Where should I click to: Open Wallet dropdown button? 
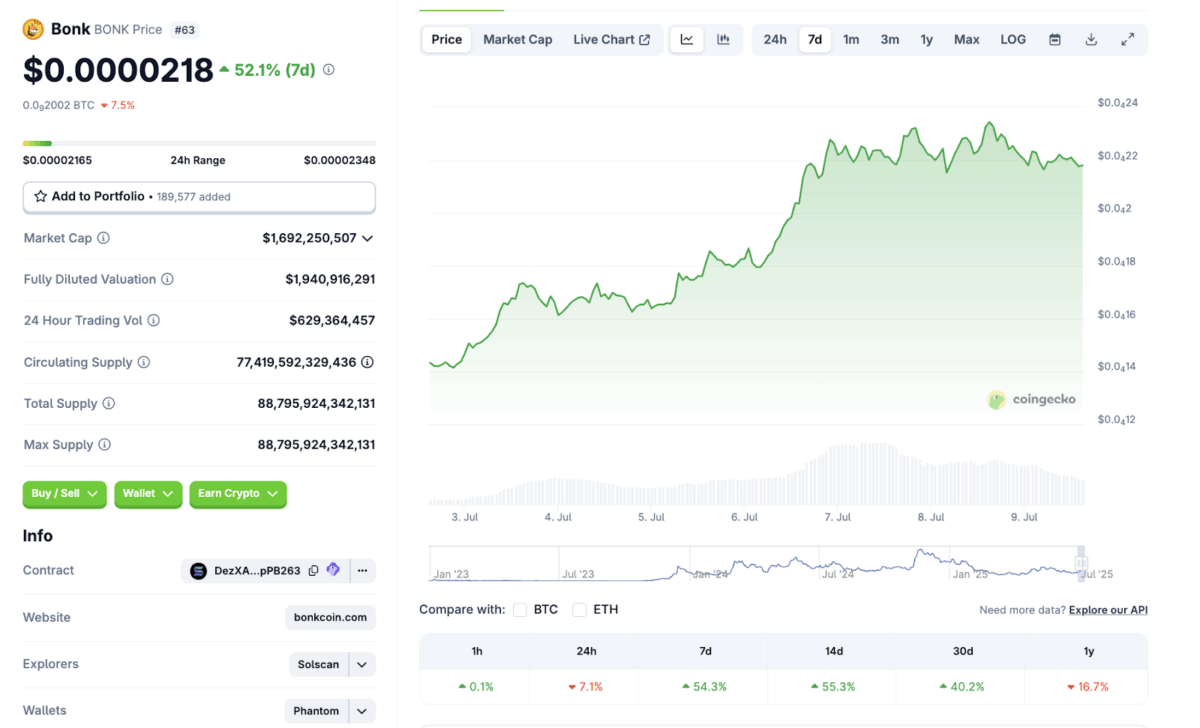(x=148, y=494)
